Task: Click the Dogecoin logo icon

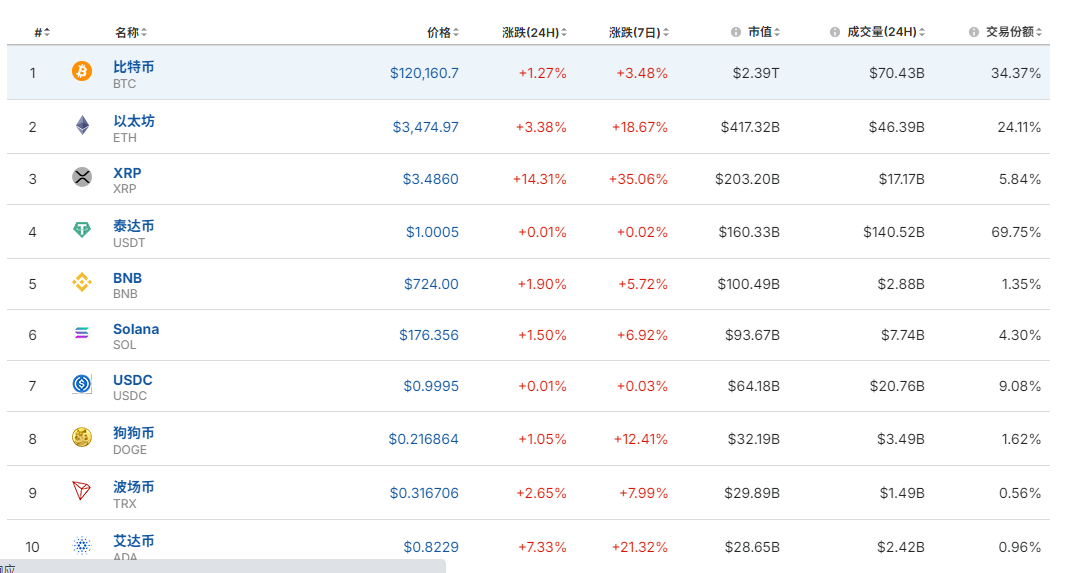Action: [x=82, y=438]
